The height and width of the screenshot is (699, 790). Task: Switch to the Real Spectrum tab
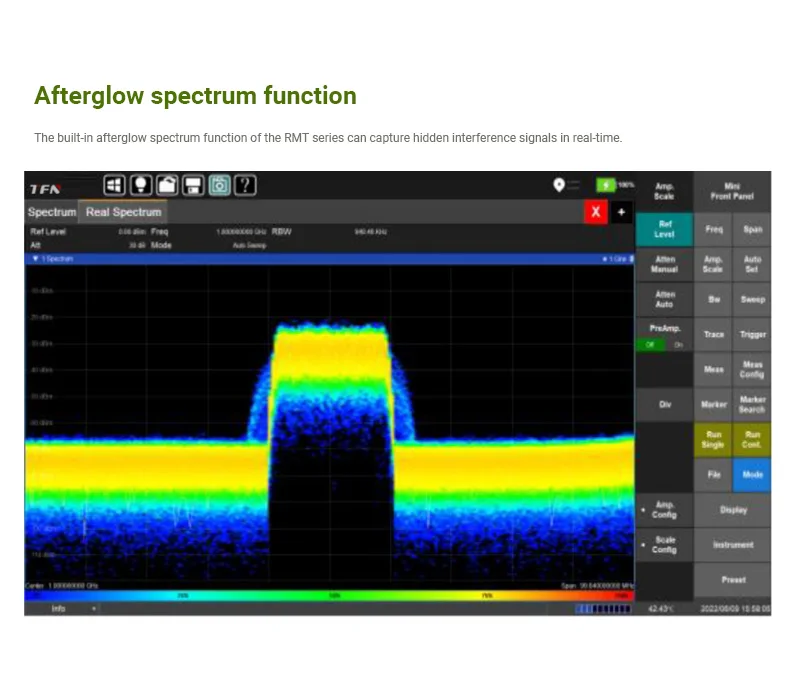pos(123,212)
